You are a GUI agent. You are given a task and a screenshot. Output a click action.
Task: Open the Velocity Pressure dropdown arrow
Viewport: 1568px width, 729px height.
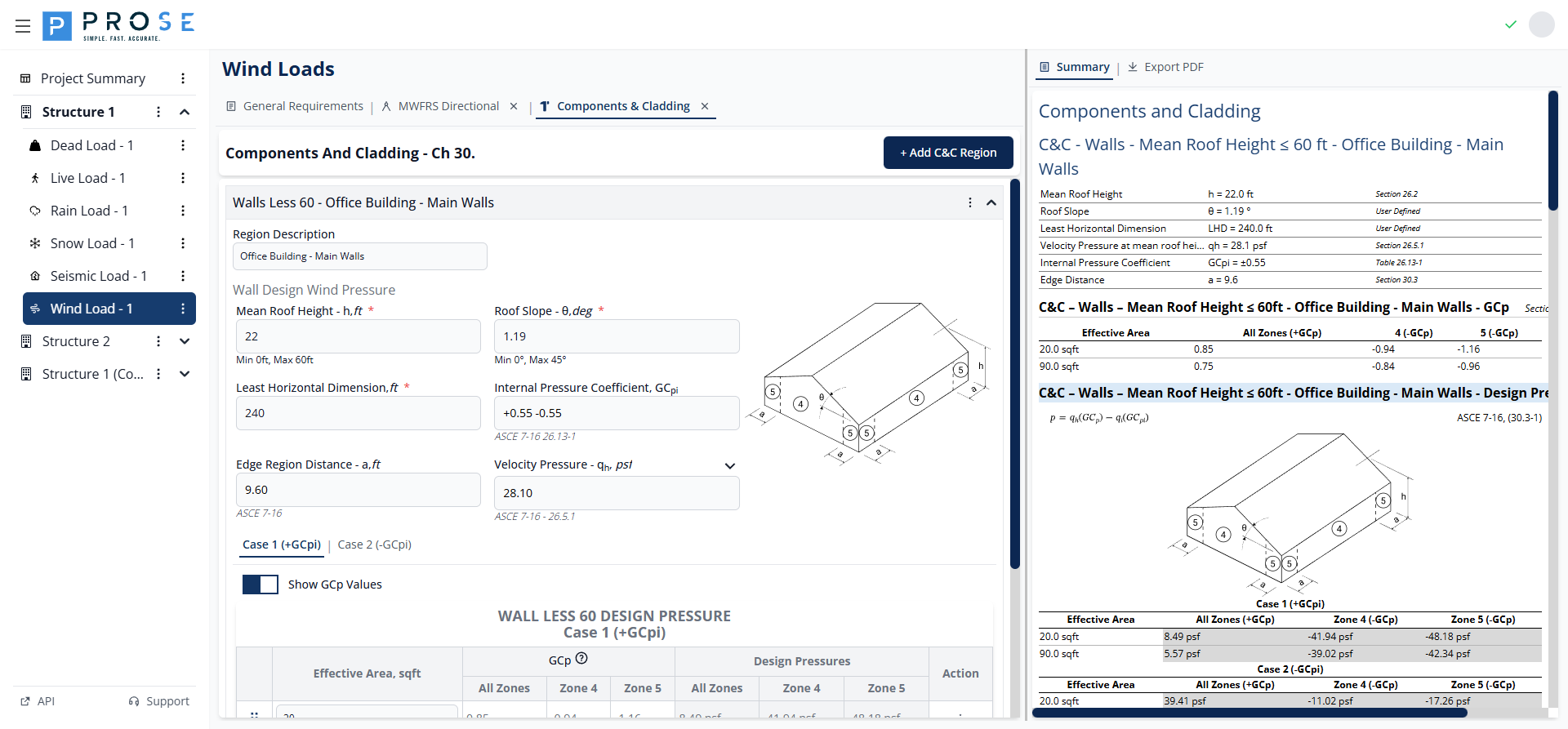pyautogui.click(x=730, y=465)
